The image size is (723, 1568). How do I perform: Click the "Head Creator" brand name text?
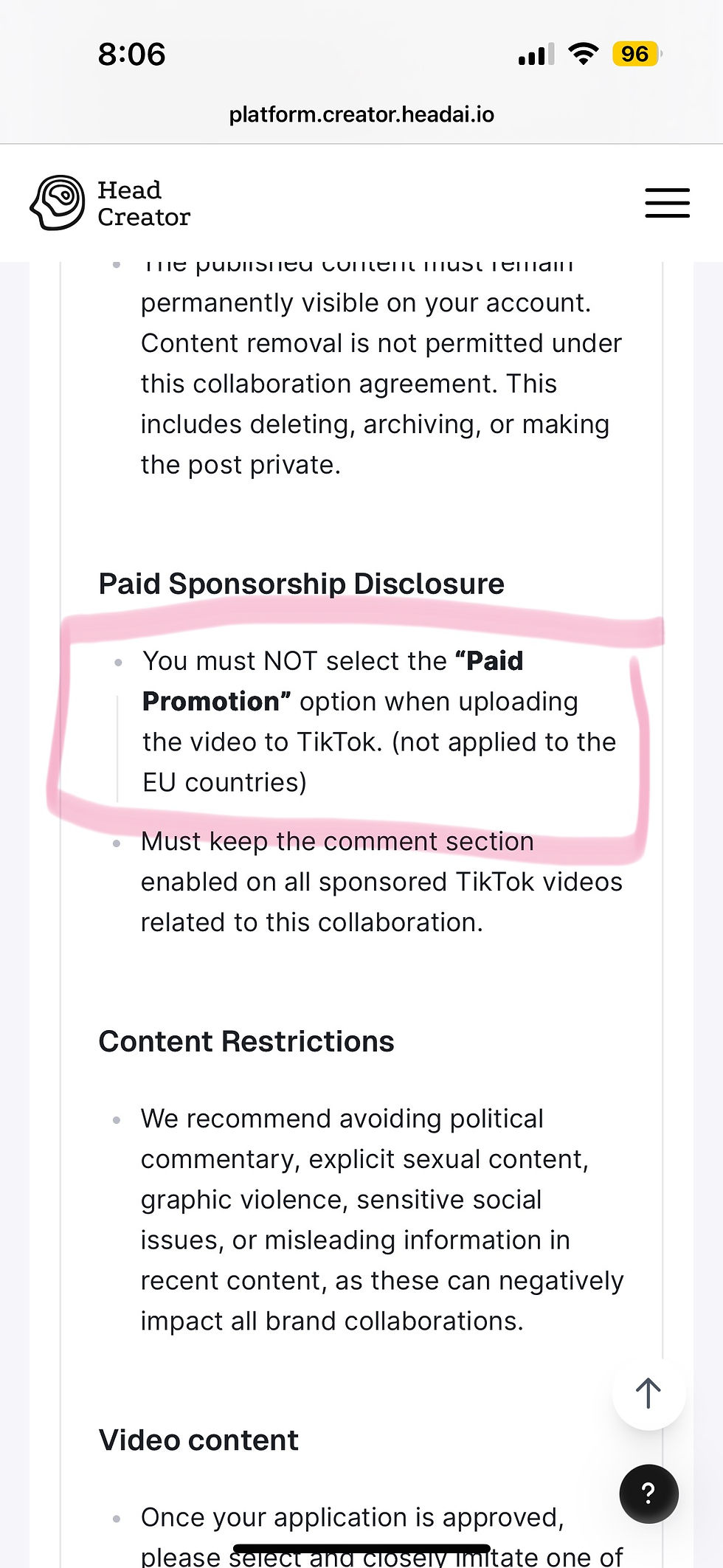click(144, 204)
